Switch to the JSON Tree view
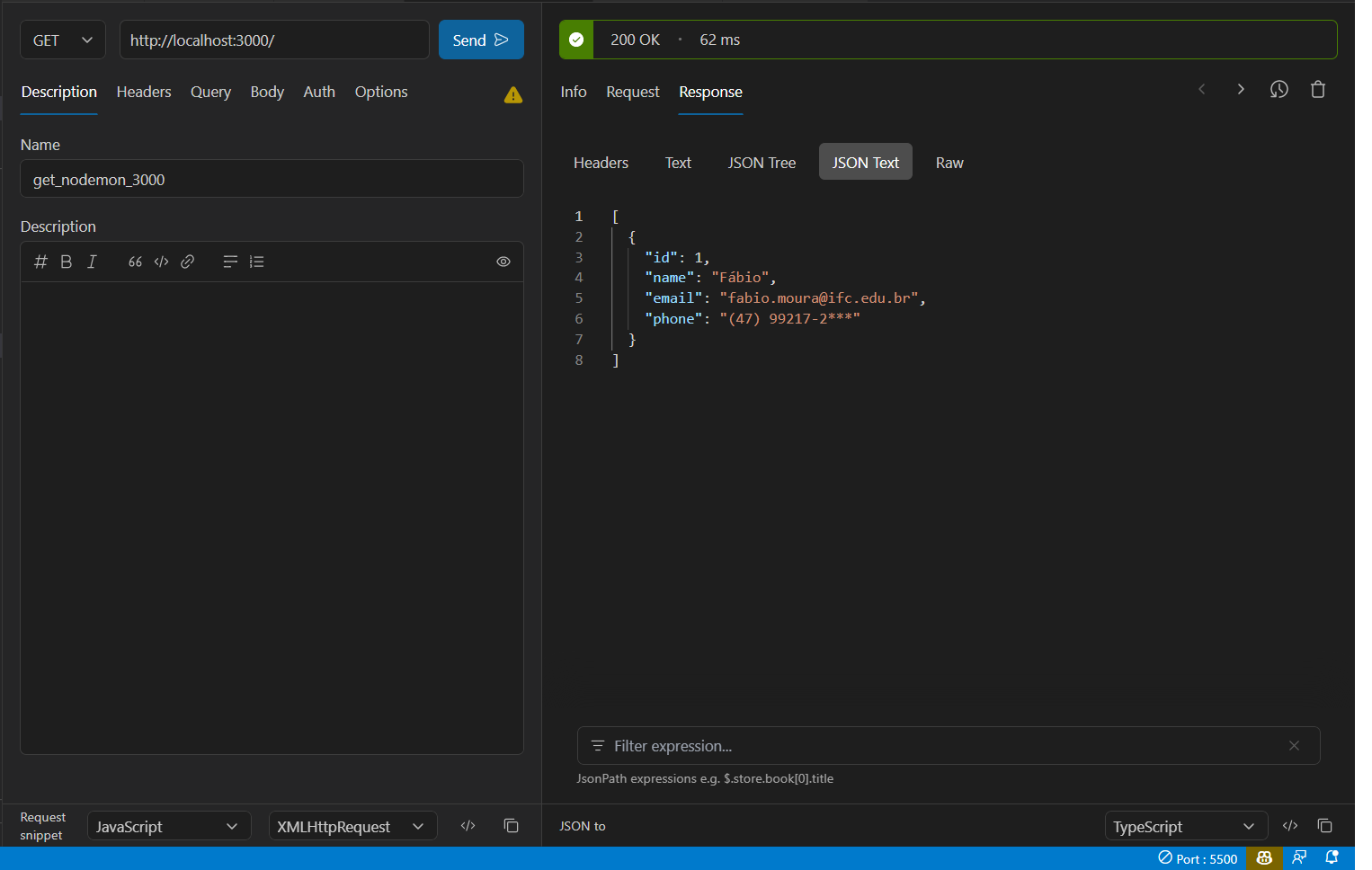This screenshot has height=870, width=1372. [x=762, y=163]
